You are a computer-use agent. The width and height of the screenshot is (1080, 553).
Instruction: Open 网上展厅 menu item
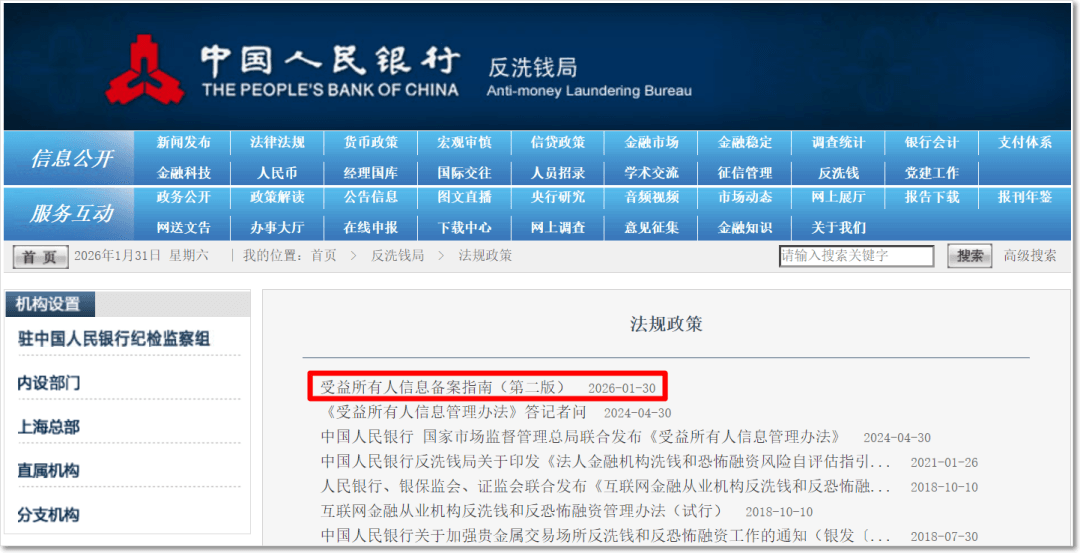(838, 197)
